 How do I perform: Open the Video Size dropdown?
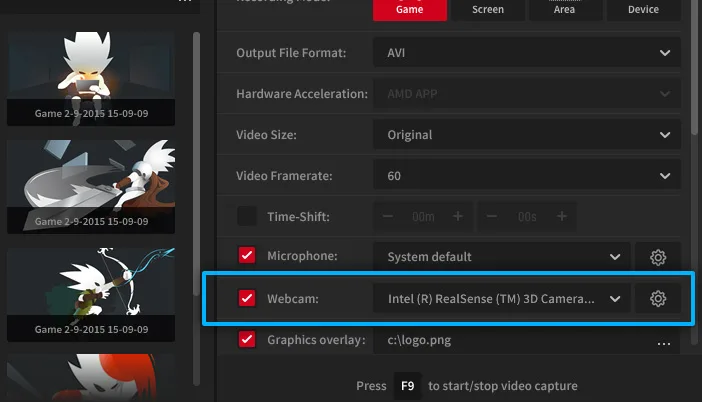coord(527,135)
